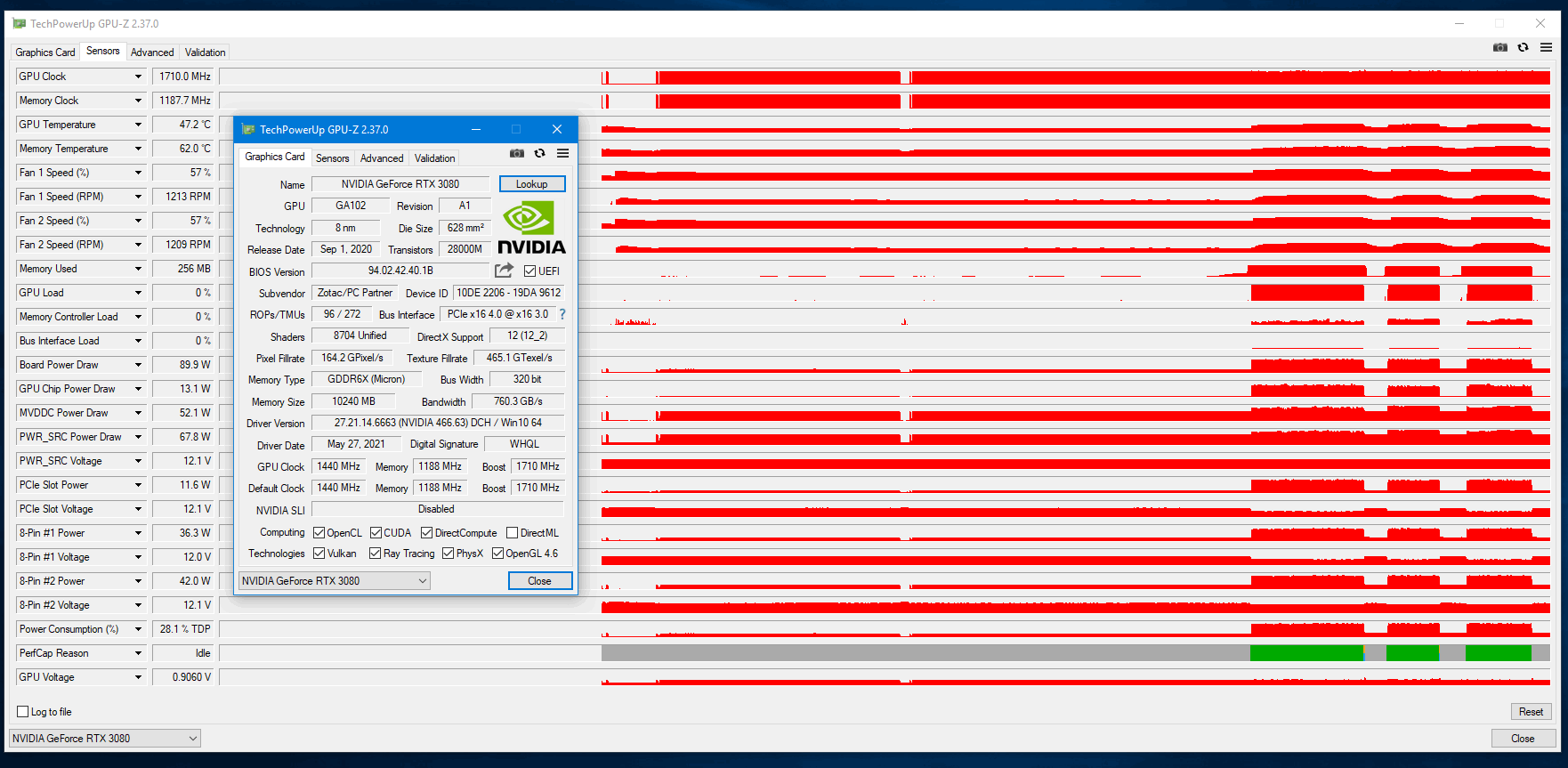The width and height of the screenshot is (1568, 768).
Task: Switch to Graphics Card tab in back window
Action: pyautogui.click(x=45, y=53)
